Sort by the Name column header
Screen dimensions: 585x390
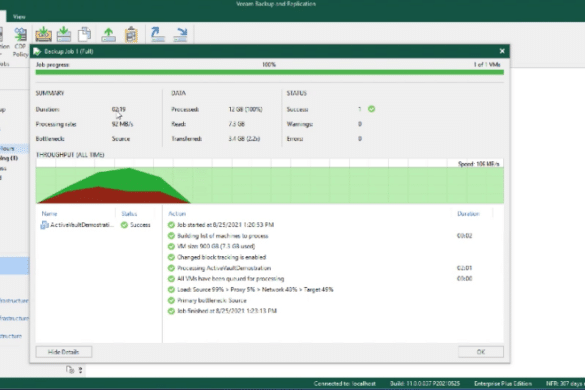[x=49, y=214]
